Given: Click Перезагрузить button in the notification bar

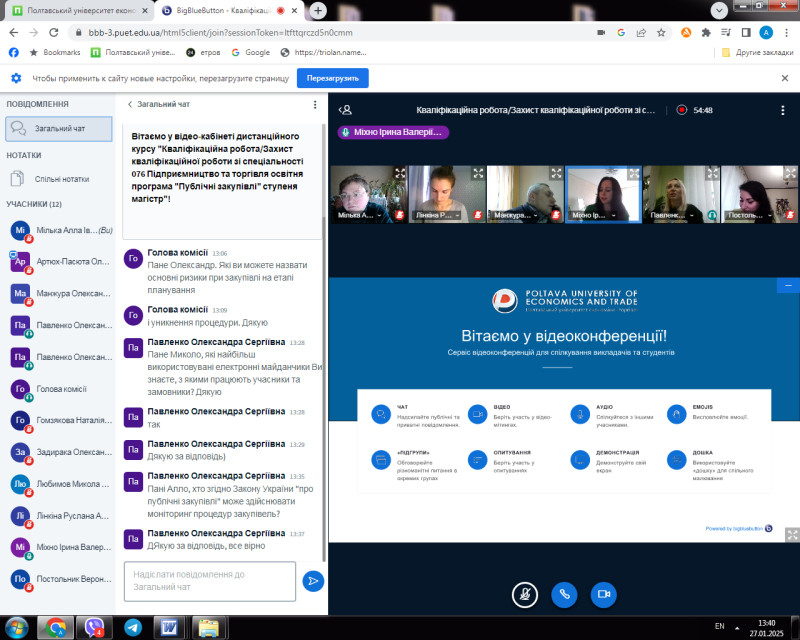Looking at the screenshot, I should coord(333,78).
